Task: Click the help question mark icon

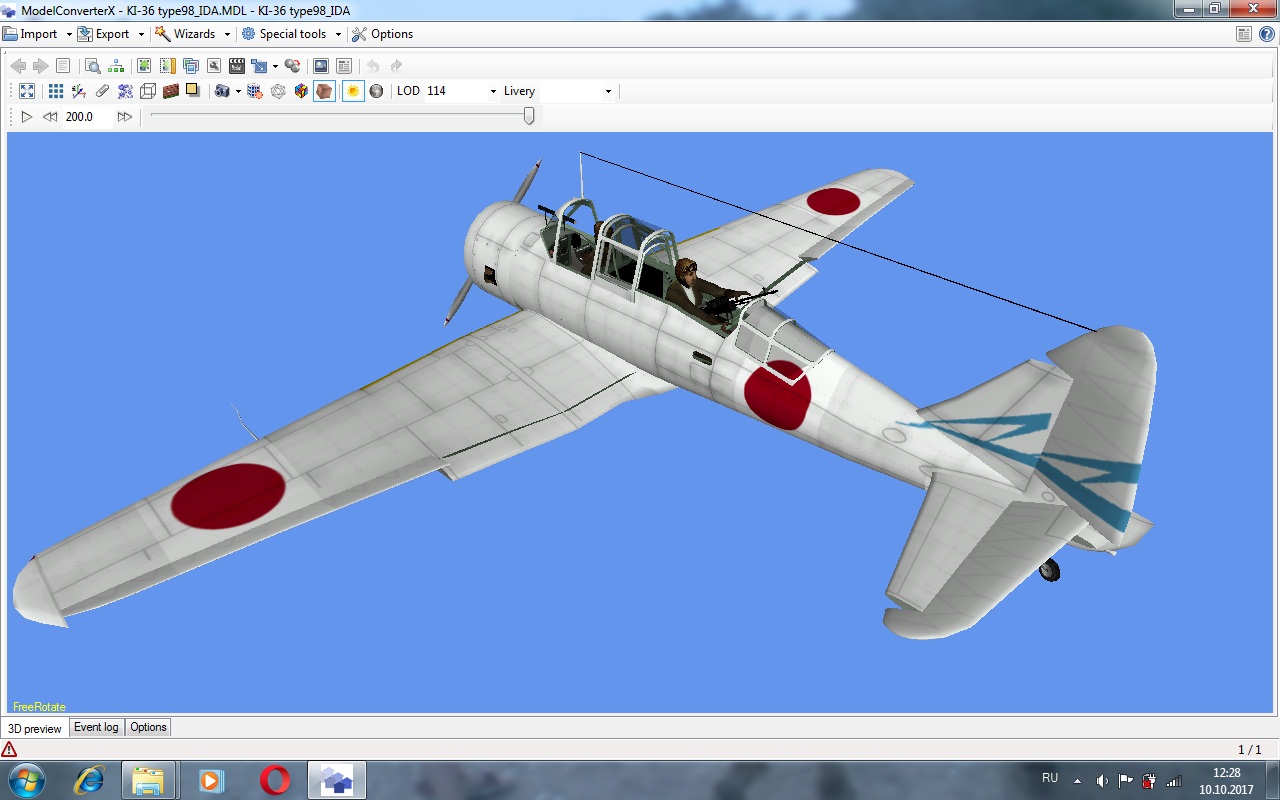Action: click(x=1266, y=34)
